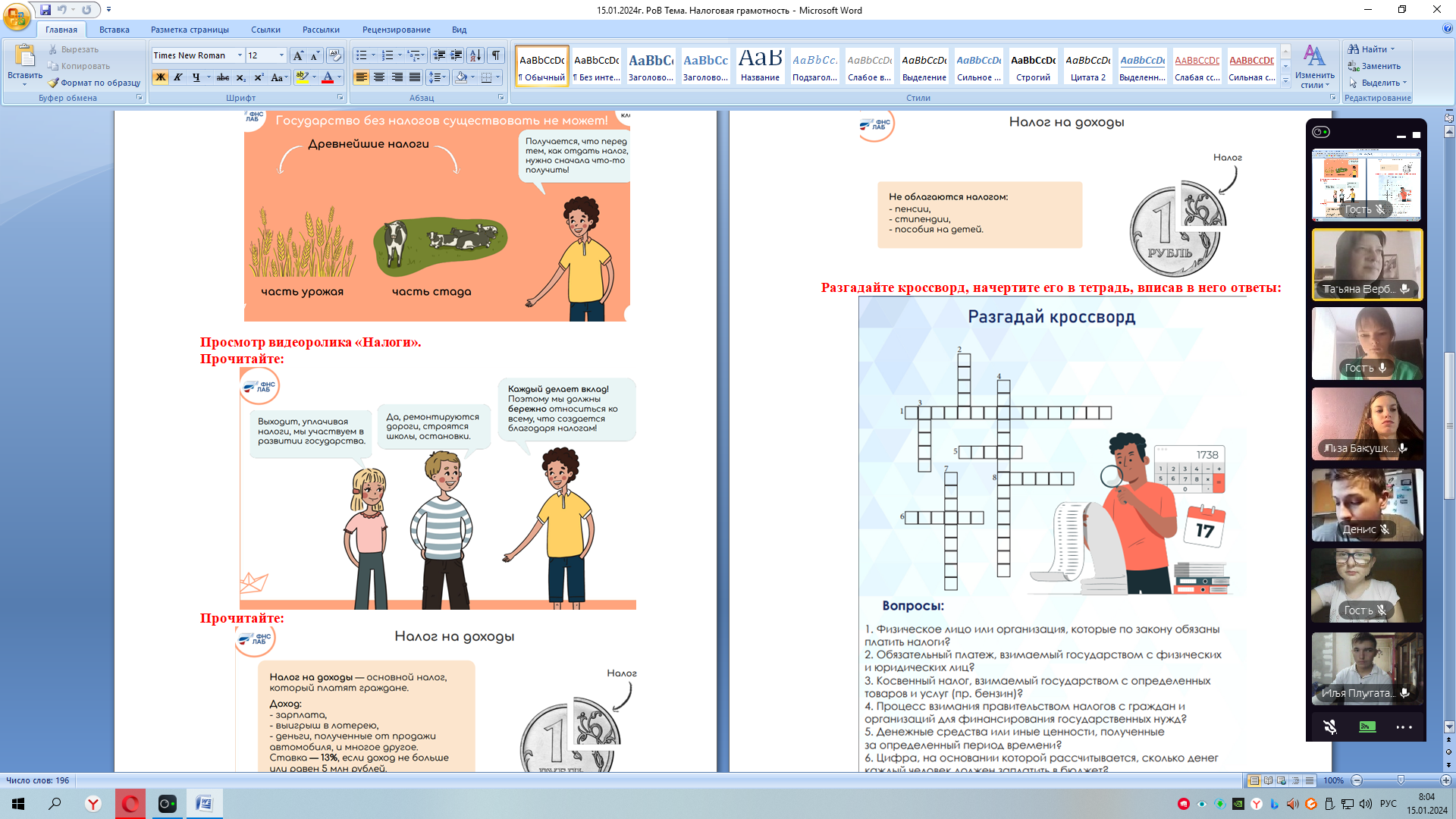
Task: Click Format Painter (Формат по образцу)
Action: 94,83
